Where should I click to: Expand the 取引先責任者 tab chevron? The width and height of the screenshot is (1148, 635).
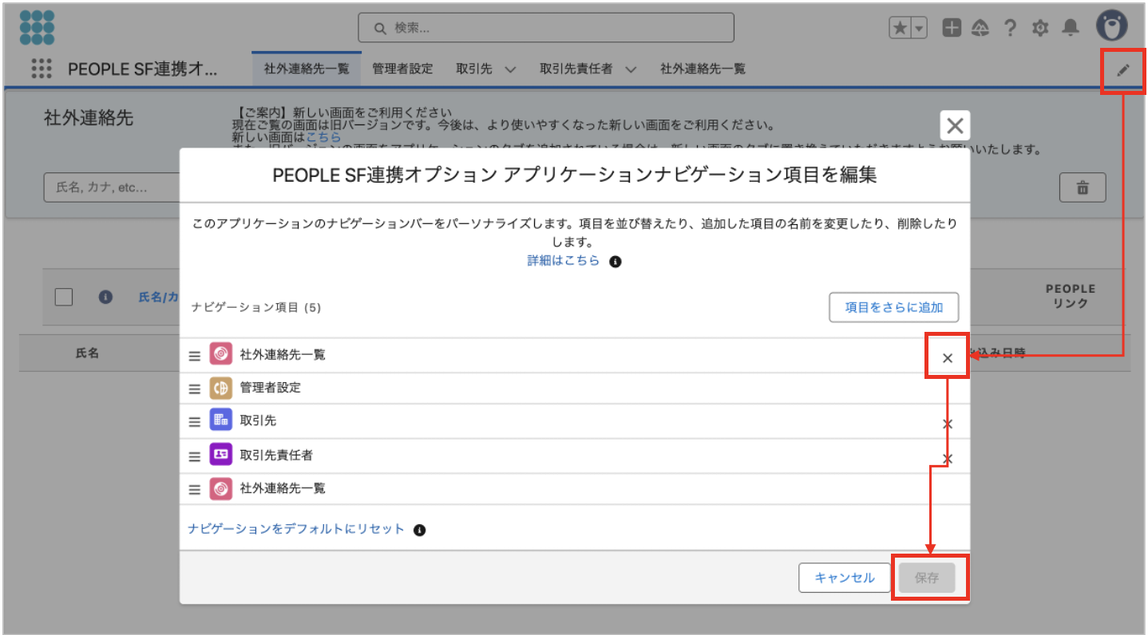click(630, 70)
